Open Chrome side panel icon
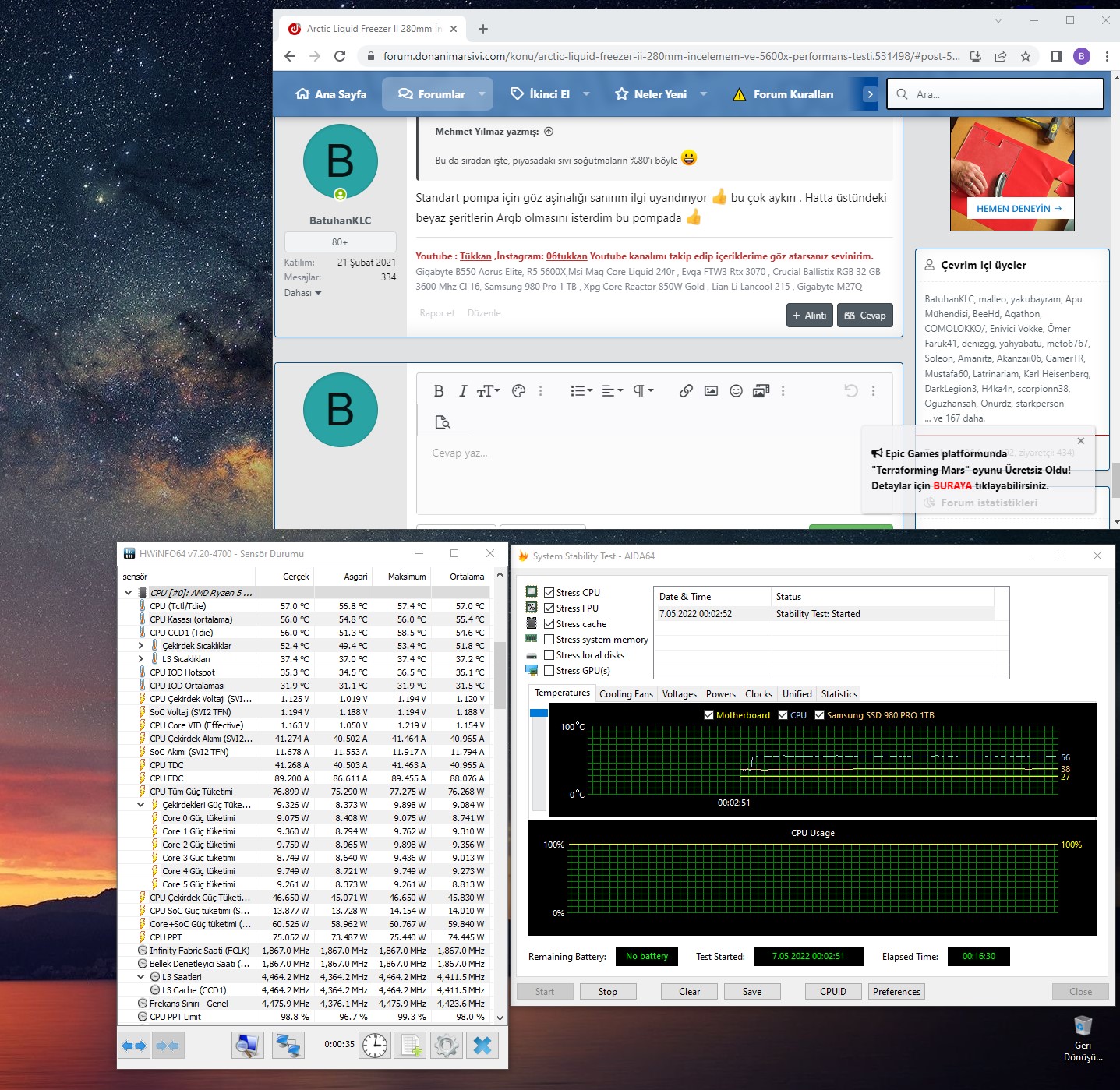Screen dimensions: 1120x1090 (1057, 56)
